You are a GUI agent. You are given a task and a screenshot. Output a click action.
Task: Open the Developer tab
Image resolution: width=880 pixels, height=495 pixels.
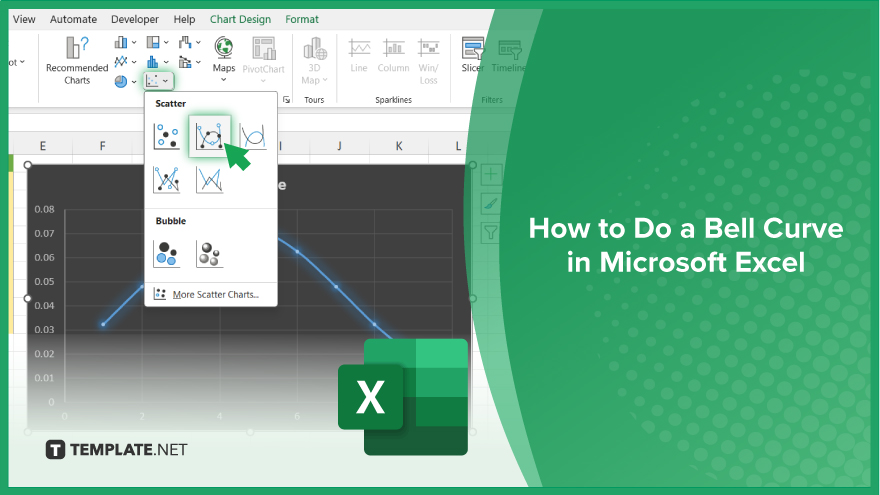pos(135,19)
